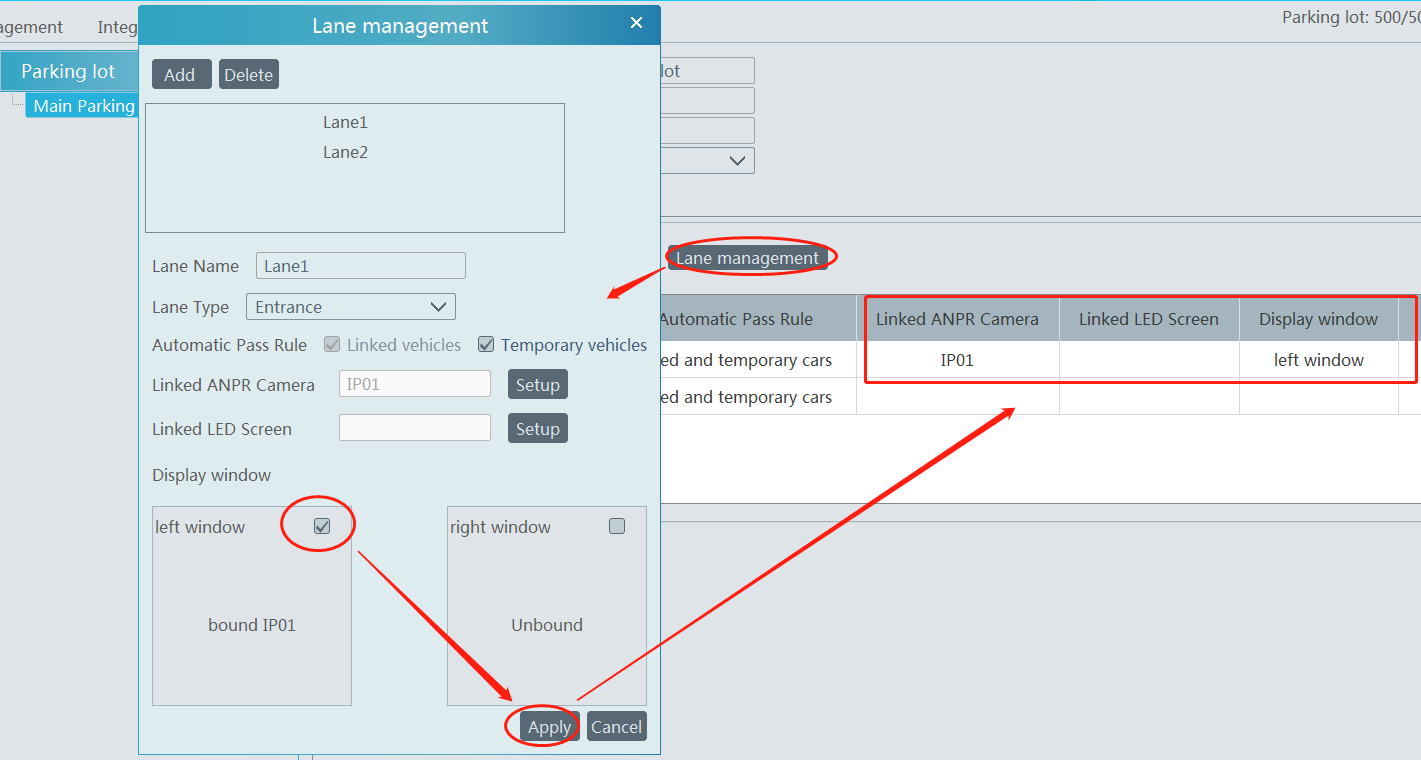Select Main Parking tree item
The height and width of the screenshot is (760, 1421).
point(83,106)
